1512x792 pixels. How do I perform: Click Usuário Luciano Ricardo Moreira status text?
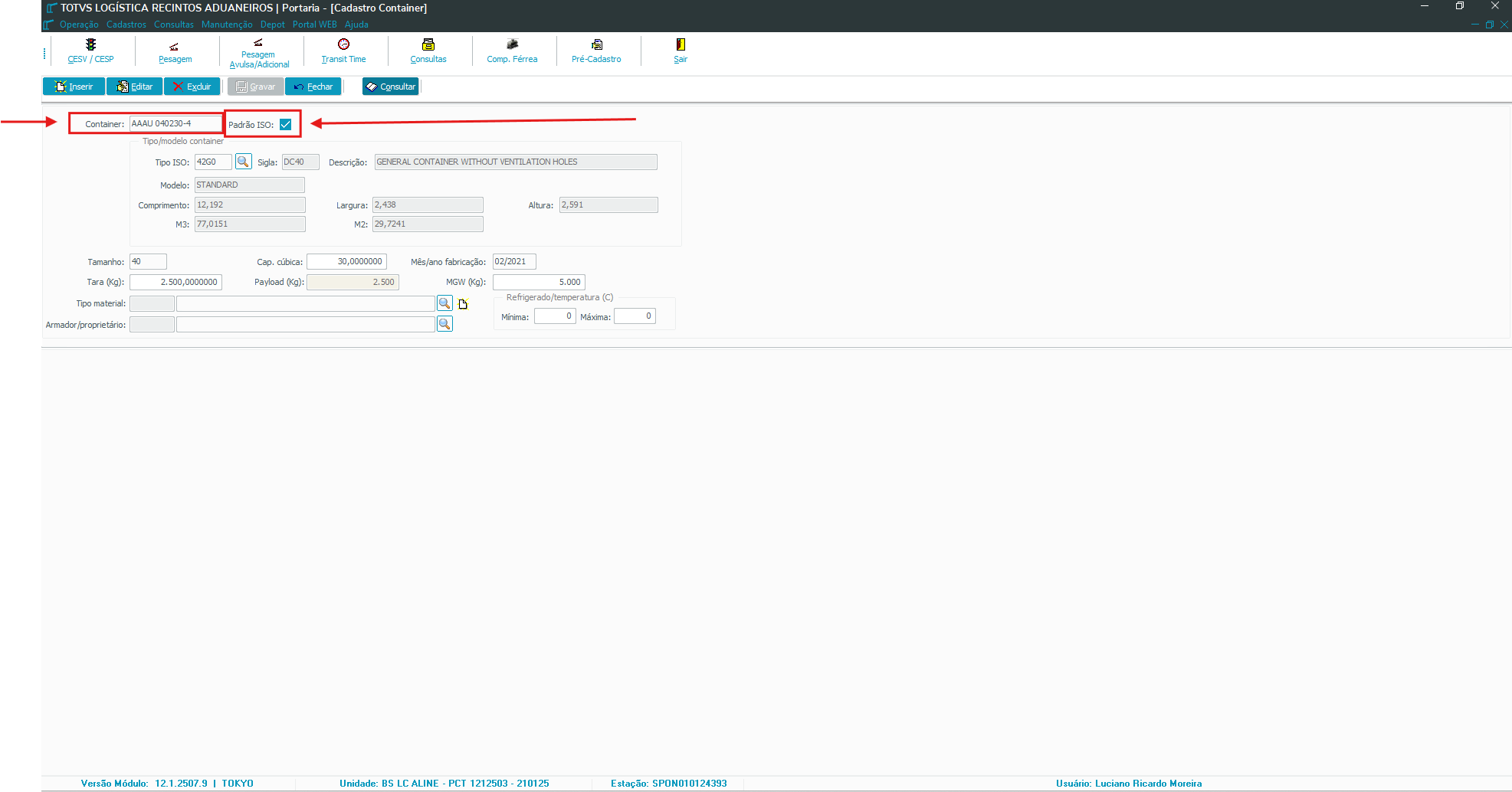pos(1129,783)
